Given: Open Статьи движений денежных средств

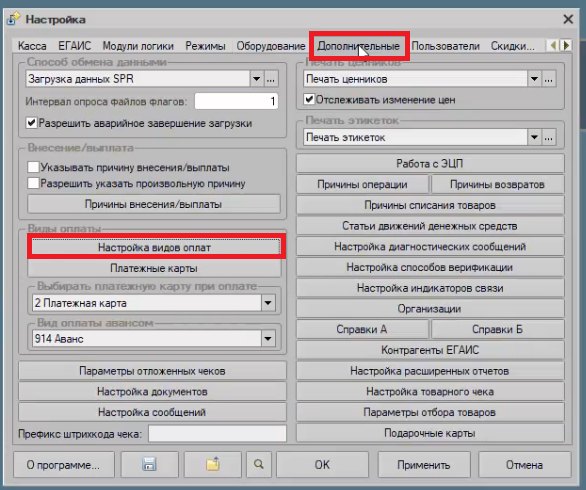Looking at the screenshot, I should pyautogui.click(x=430, y=226).
